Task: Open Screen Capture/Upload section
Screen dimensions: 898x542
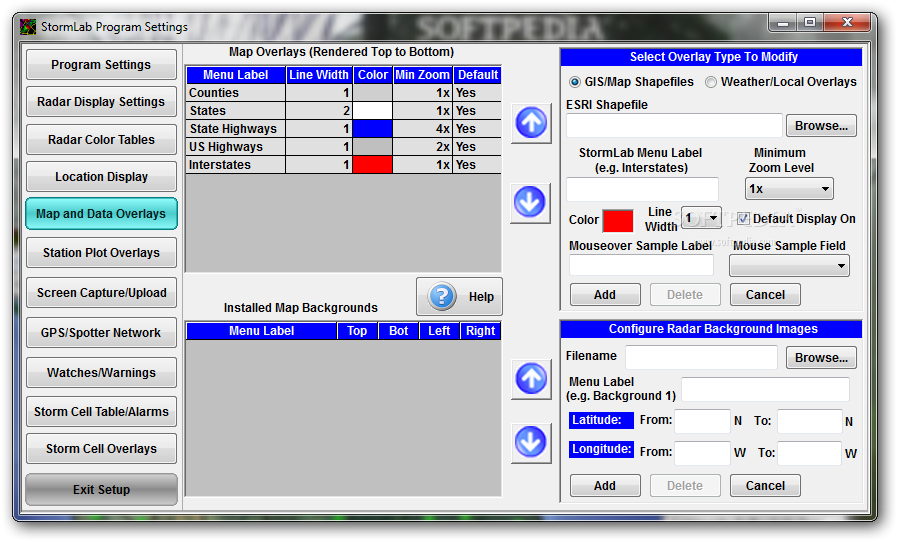Action: click(101, 293)
